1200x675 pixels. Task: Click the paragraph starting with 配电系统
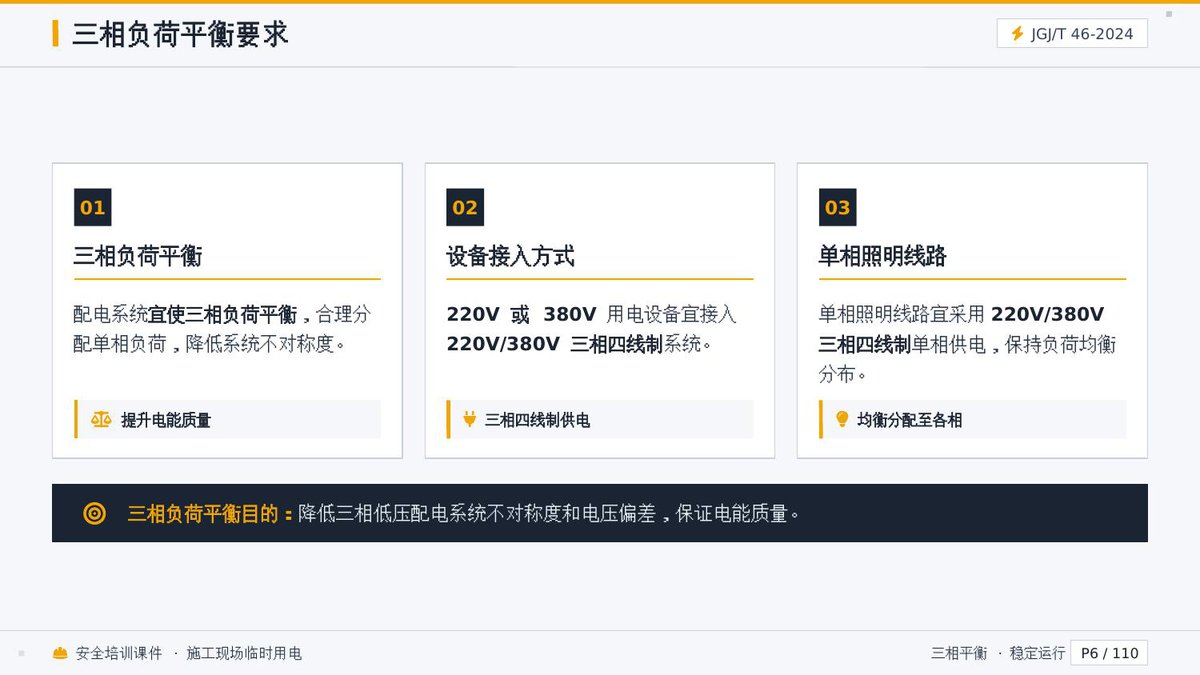[222, 329]
